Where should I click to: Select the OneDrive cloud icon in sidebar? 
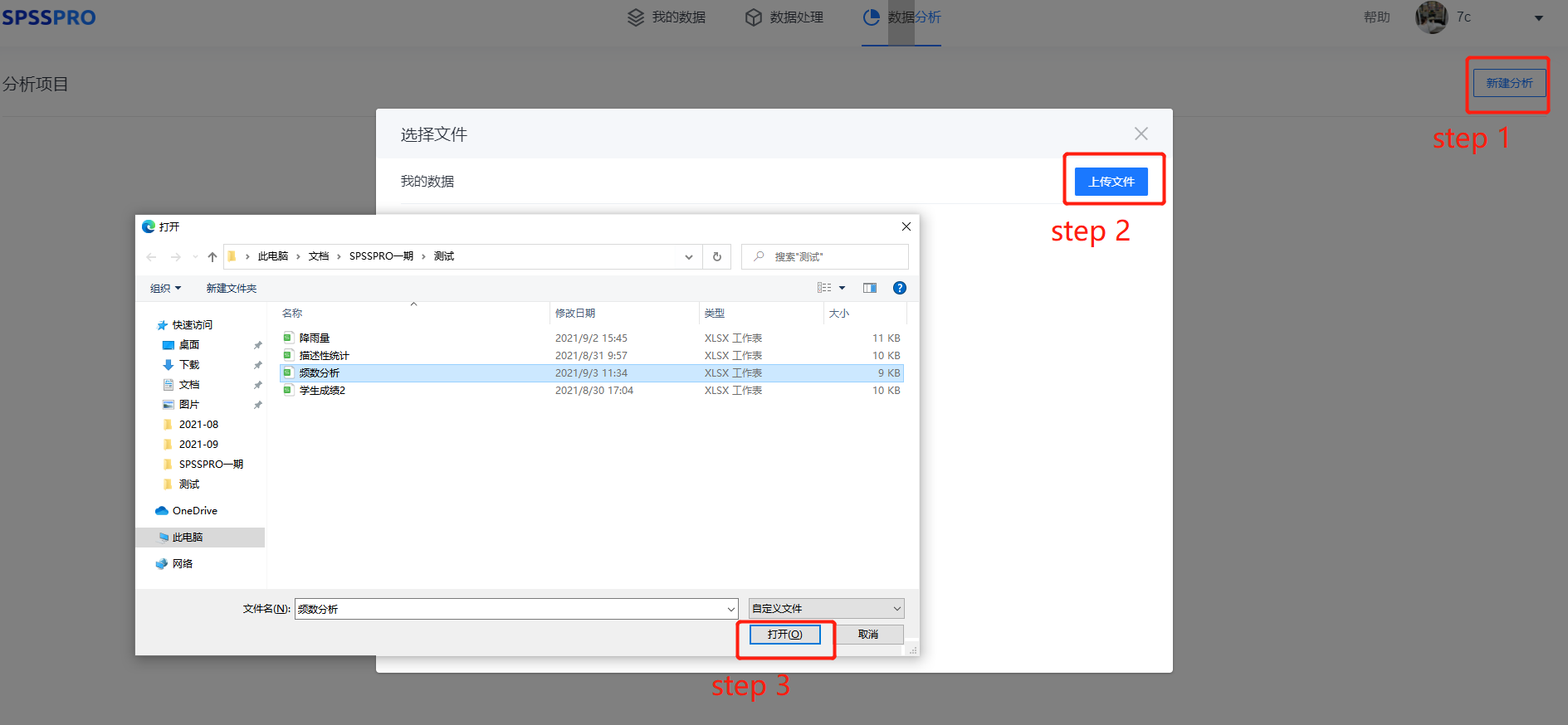pyautogui.click(x=162, y=511)
